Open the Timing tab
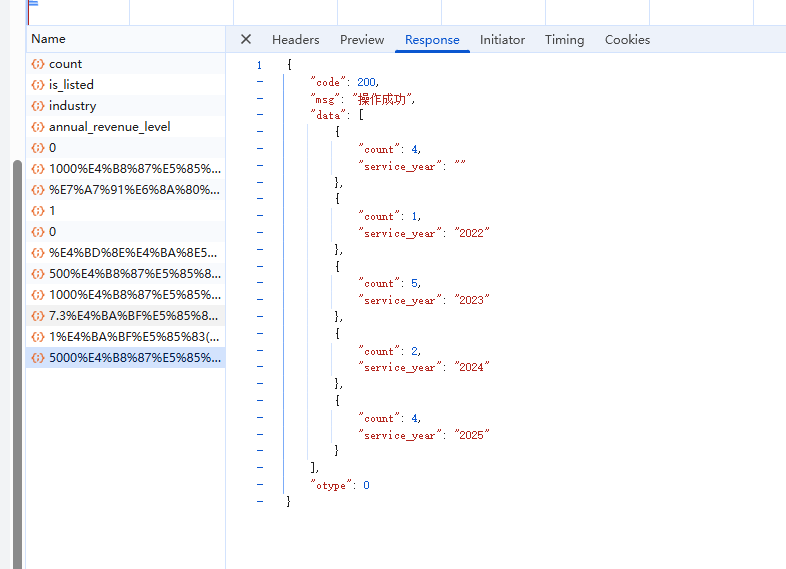This screenshot has width=786, height=569. click(x=564, y=40)
